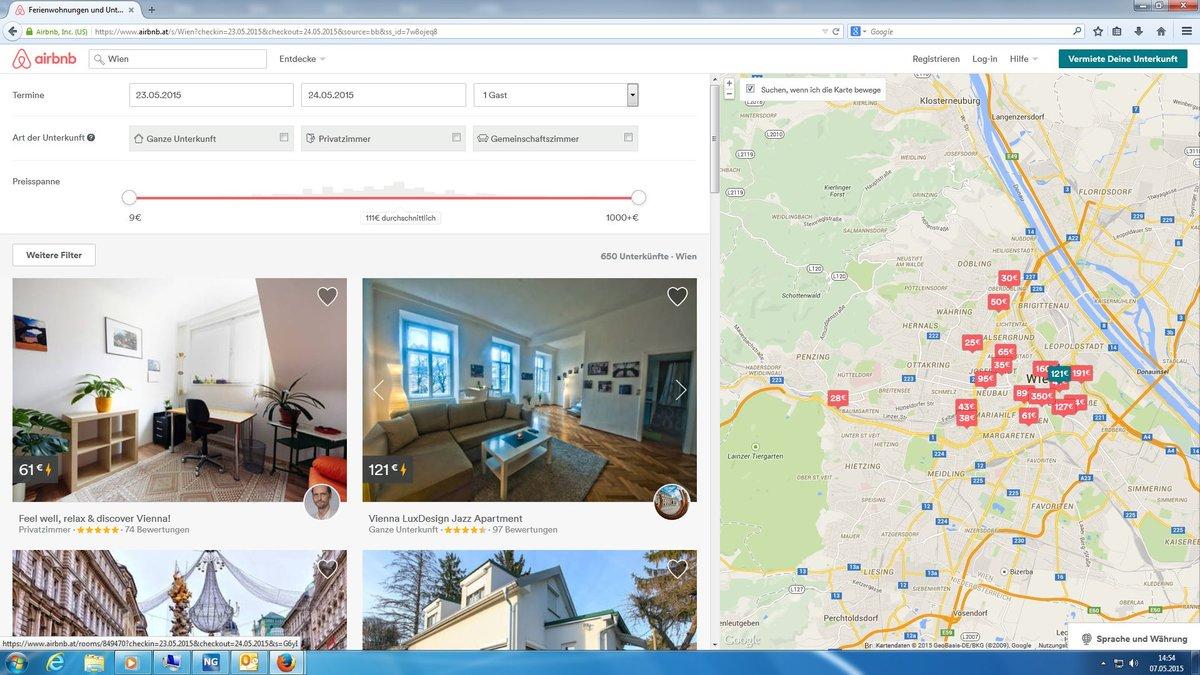
Task: Click the maximum price slider handle
Action: coord(638,197)
